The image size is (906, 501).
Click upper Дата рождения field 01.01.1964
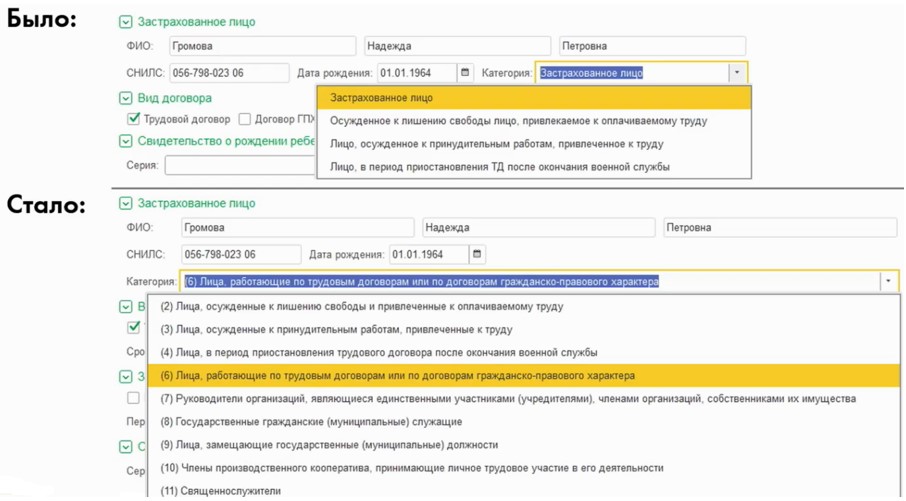pos(417,73)
